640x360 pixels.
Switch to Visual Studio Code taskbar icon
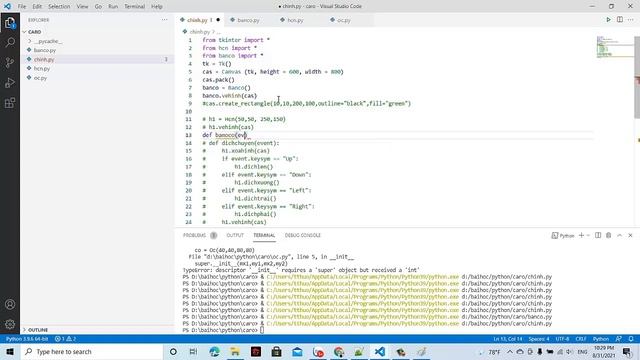pyautogui.click(x=380, y=351)
